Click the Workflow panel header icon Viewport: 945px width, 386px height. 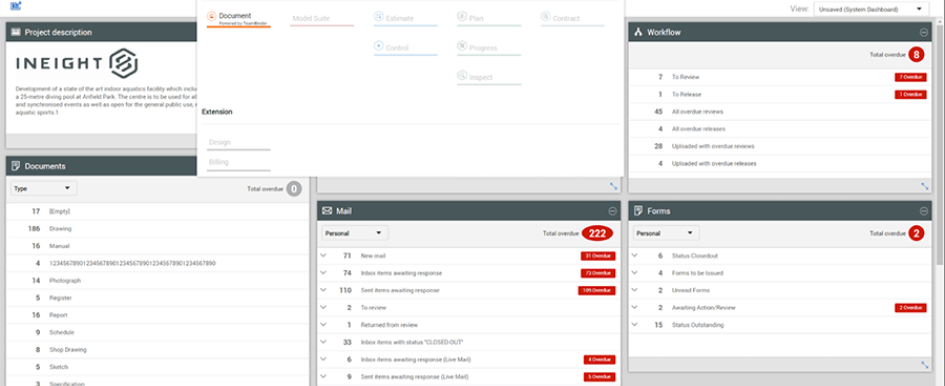coord(638,33)
